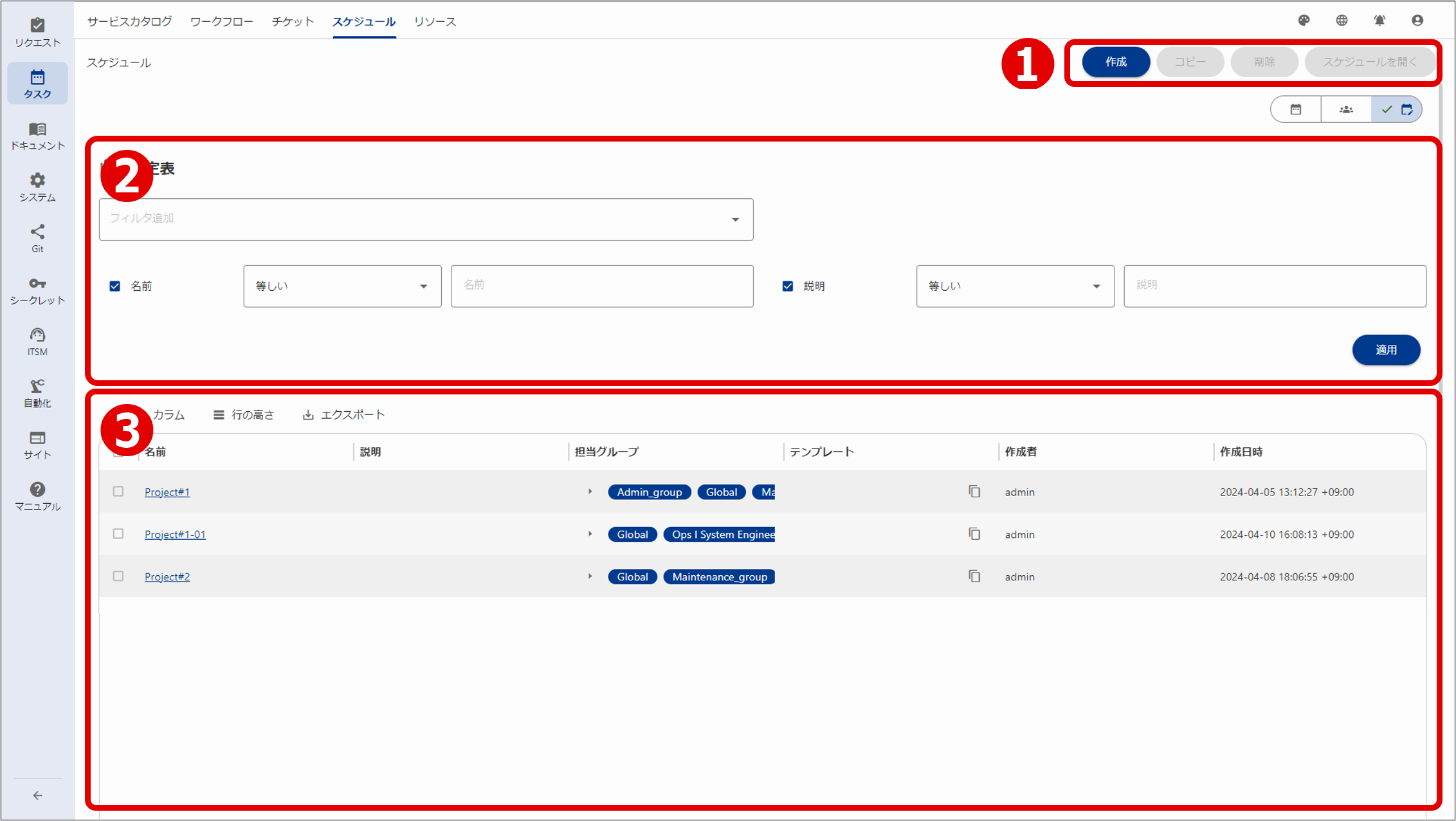Open the color palette theme icon
Viewport: 1456px width, 821px height.
click(x=1304, y=21)
